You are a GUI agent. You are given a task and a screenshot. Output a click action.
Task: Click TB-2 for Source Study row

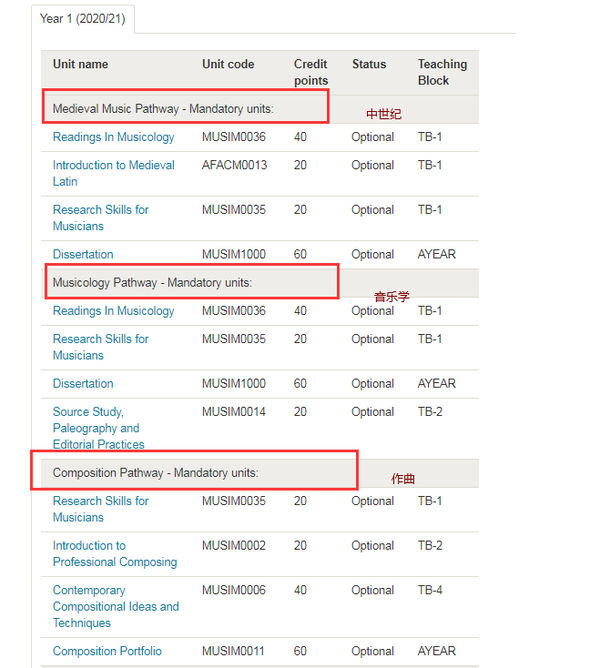tap(430, 412)
